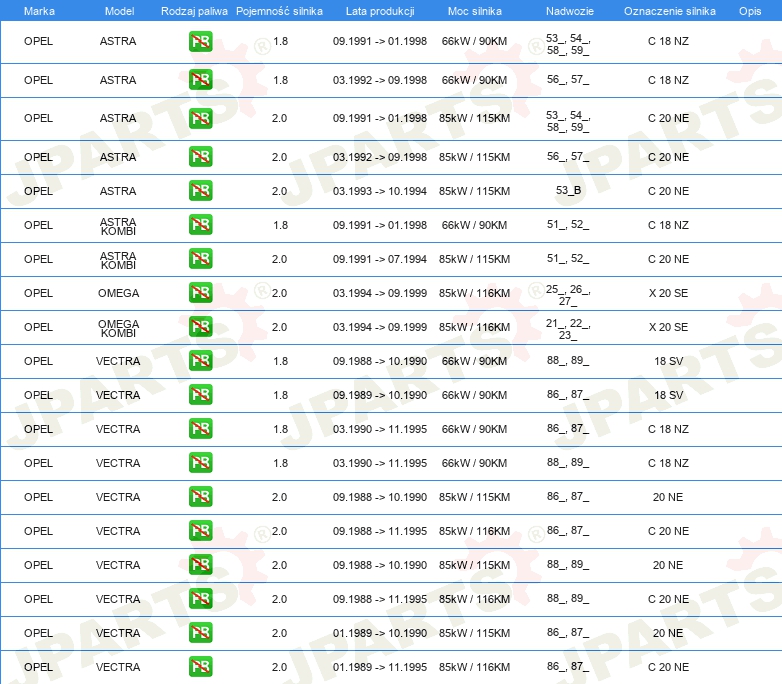Viewport: 782px width, 684px height.
Task: Select ASTRA KOMBI in the 1.8 row
Action: coord(118,226)
